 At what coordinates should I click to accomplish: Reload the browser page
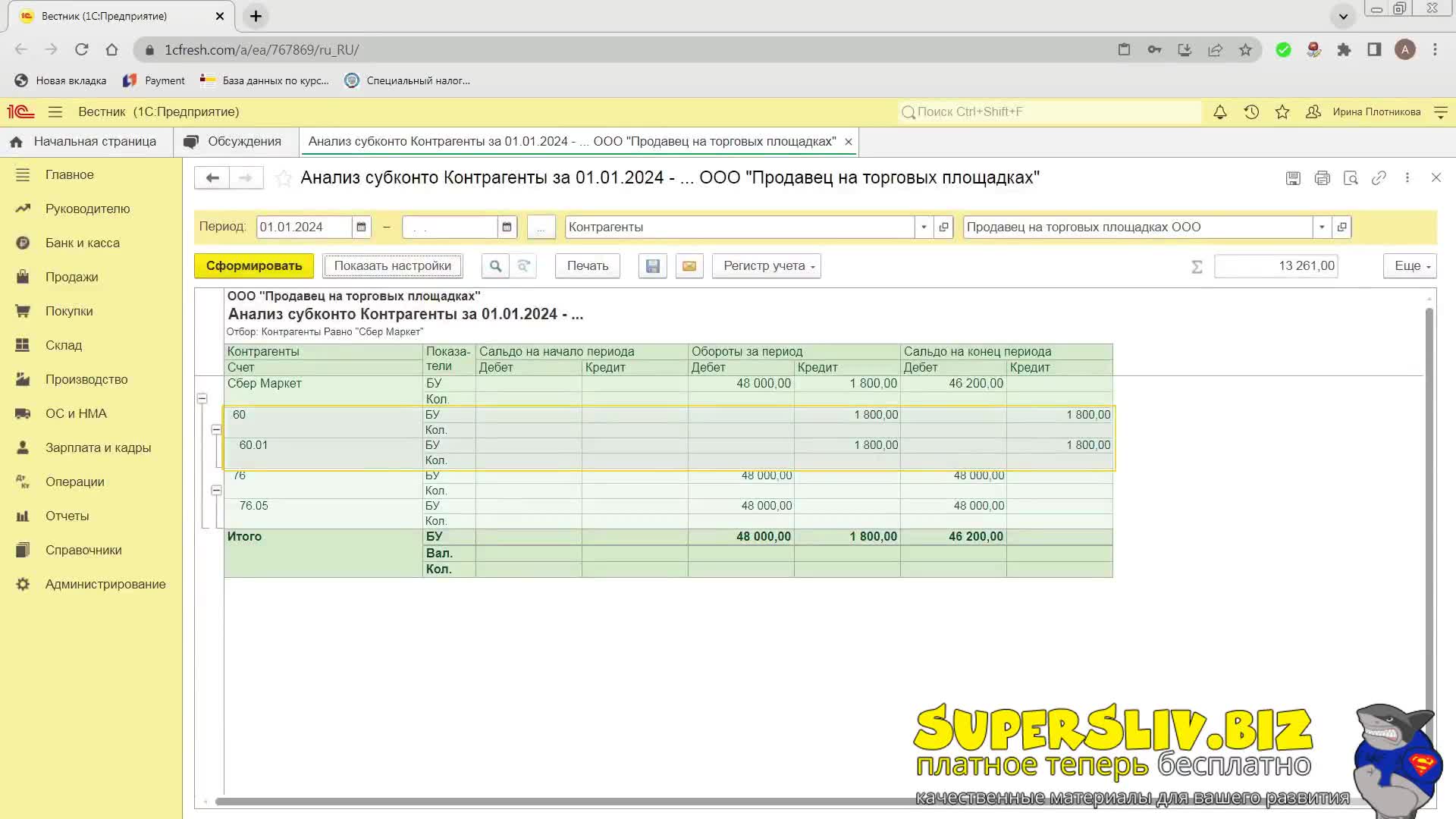pos(82,49)
